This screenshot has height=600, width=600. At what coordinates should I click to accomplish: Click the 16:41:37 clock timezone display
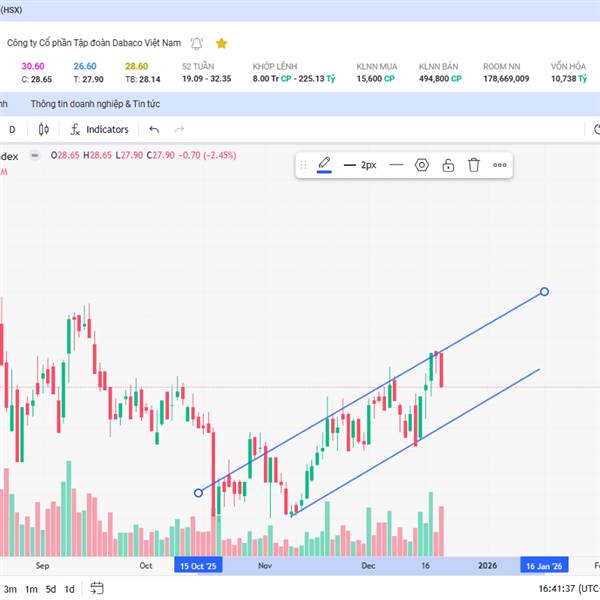click(569, 589)
